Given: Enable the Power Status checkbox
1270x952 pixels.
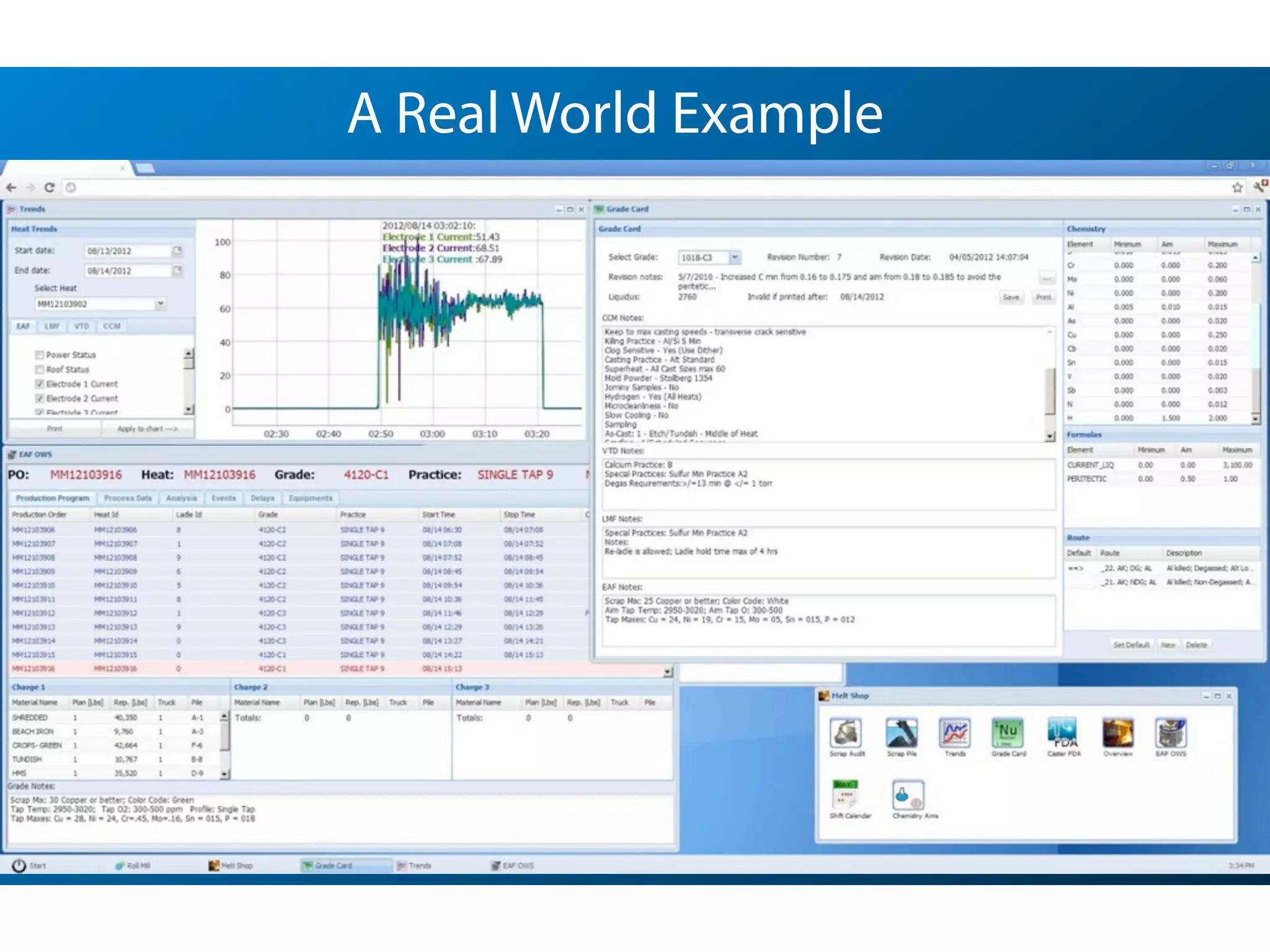Looking at the screenshot, I should point(40,355).
